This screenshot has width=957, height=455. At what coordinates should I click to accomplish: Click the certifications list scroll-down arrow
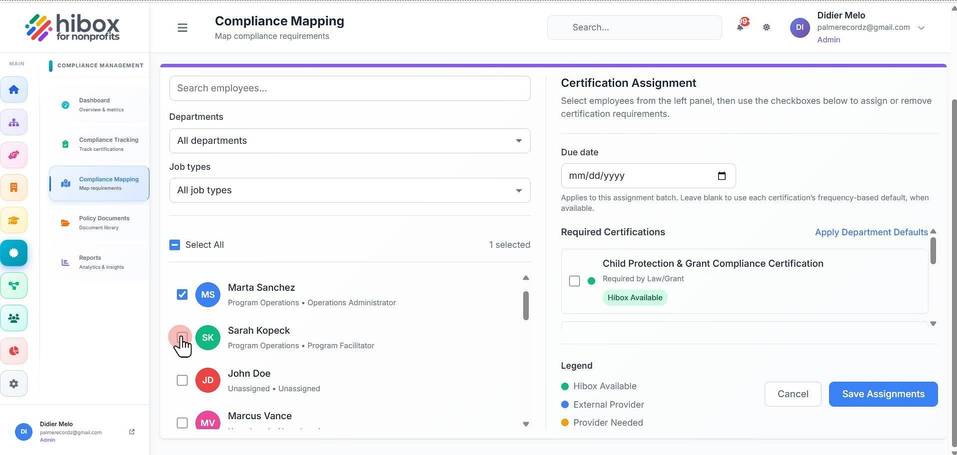click(933, 324)
